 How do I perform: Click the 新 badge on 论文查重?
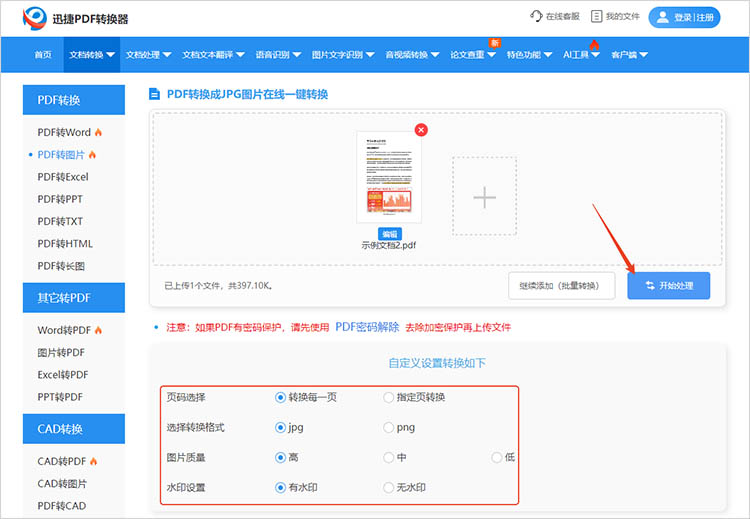494,43
